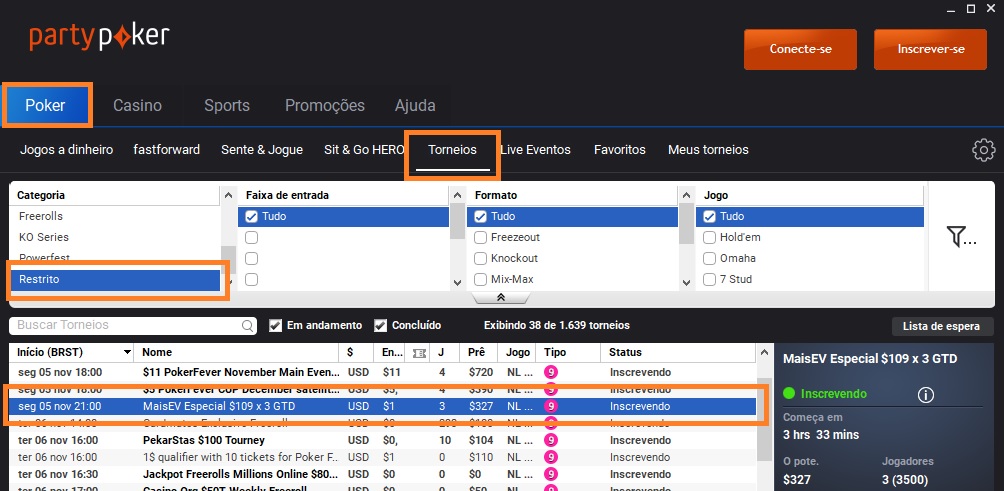Click the Inscrever-se button
This screenshot has height=491, width=1004.
click(930, 49)
